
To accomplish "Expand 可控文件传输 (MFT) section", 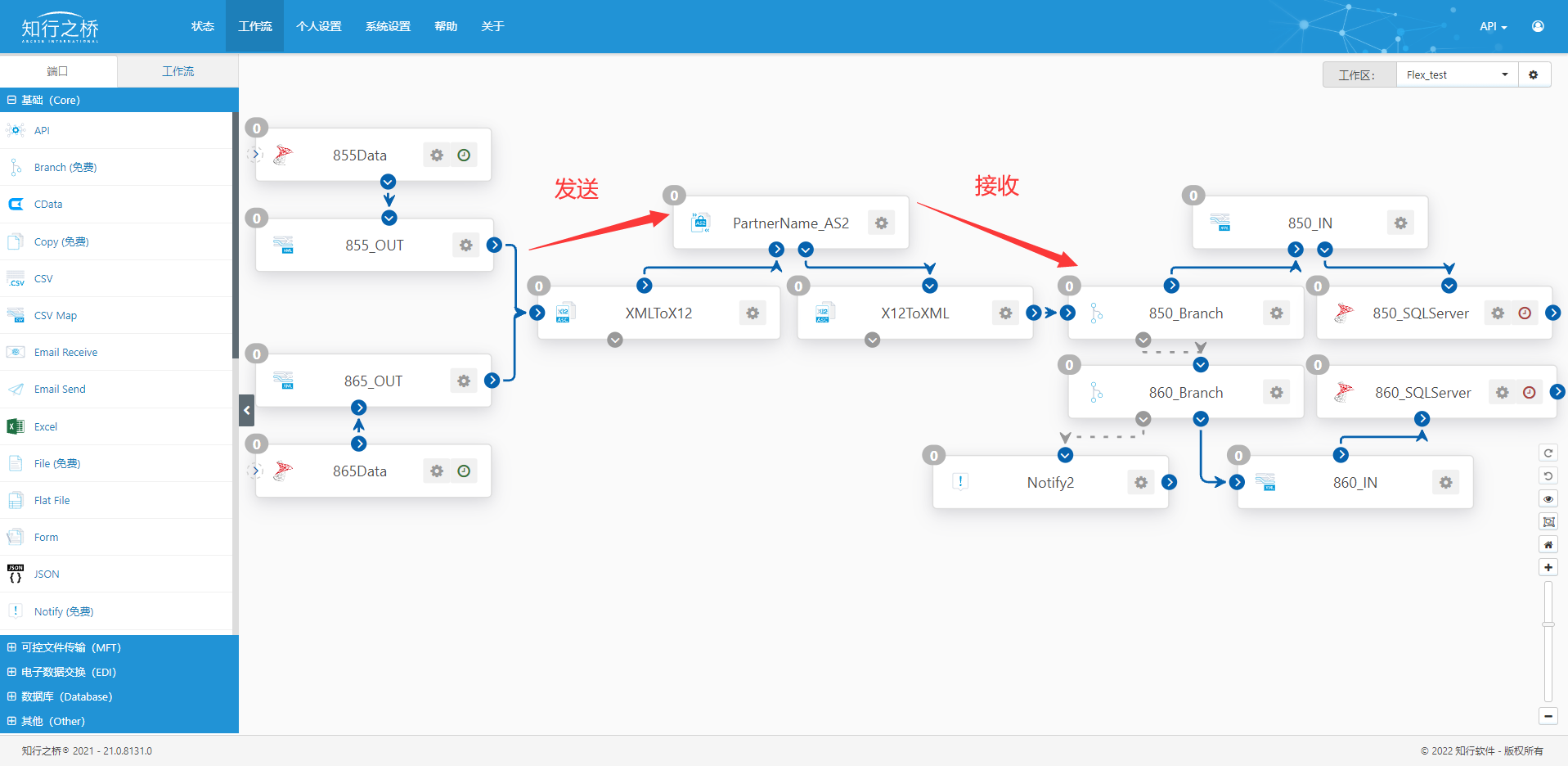I will pyautogui.click(x=119, y=647).
